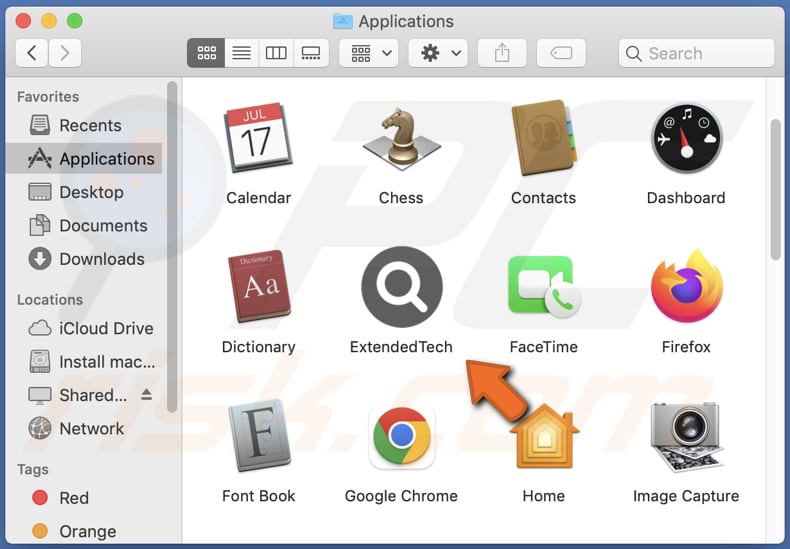This screenshot has width=790, height=549.
Task: Select the FaceTime app icon
Action: [x=544, y=286]
